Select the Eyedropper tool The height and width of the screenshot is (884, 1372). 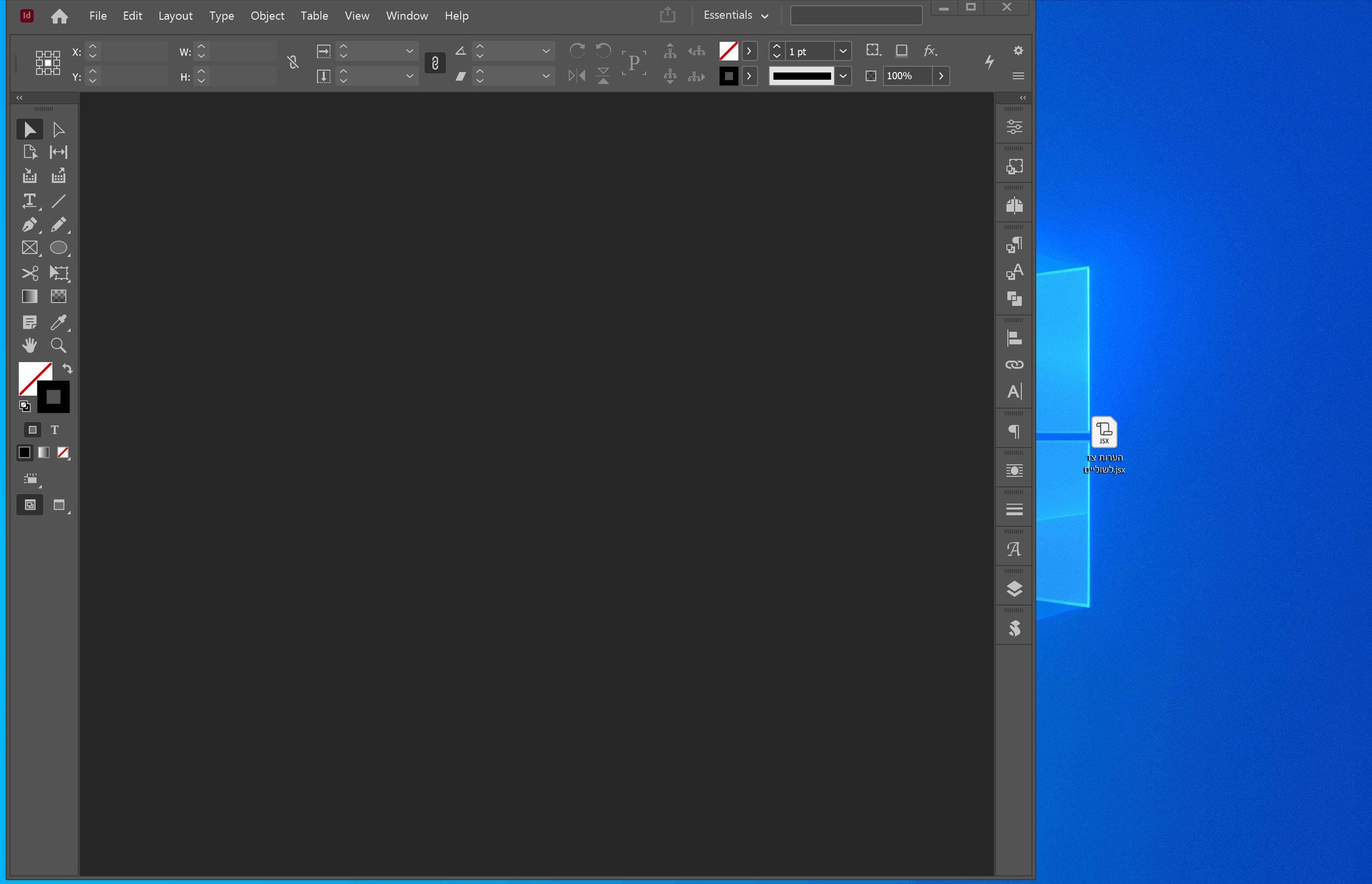58,322
